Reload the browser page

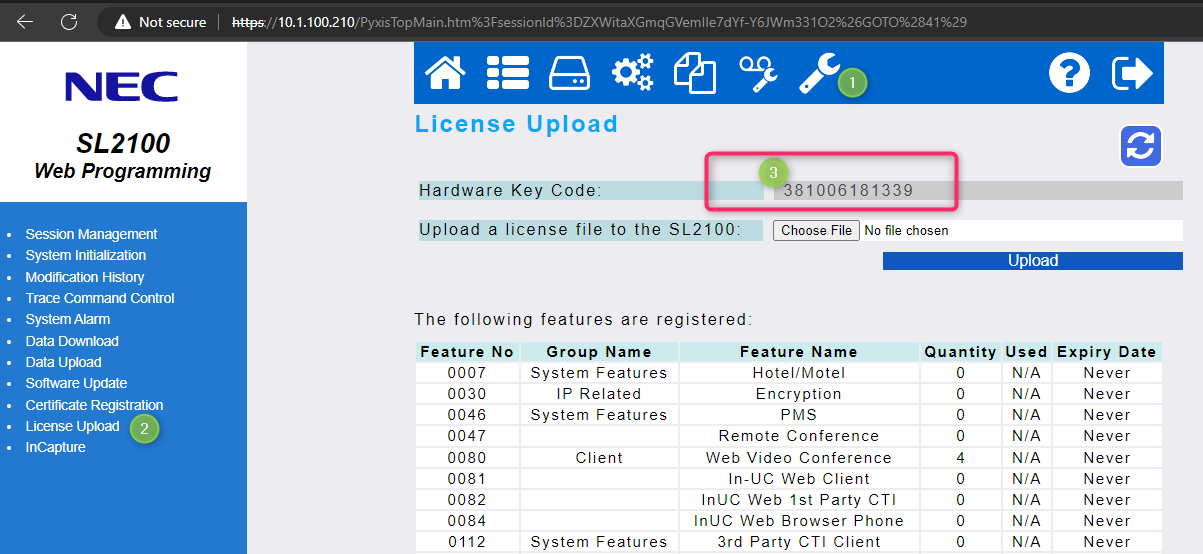(x=68, y=21)
